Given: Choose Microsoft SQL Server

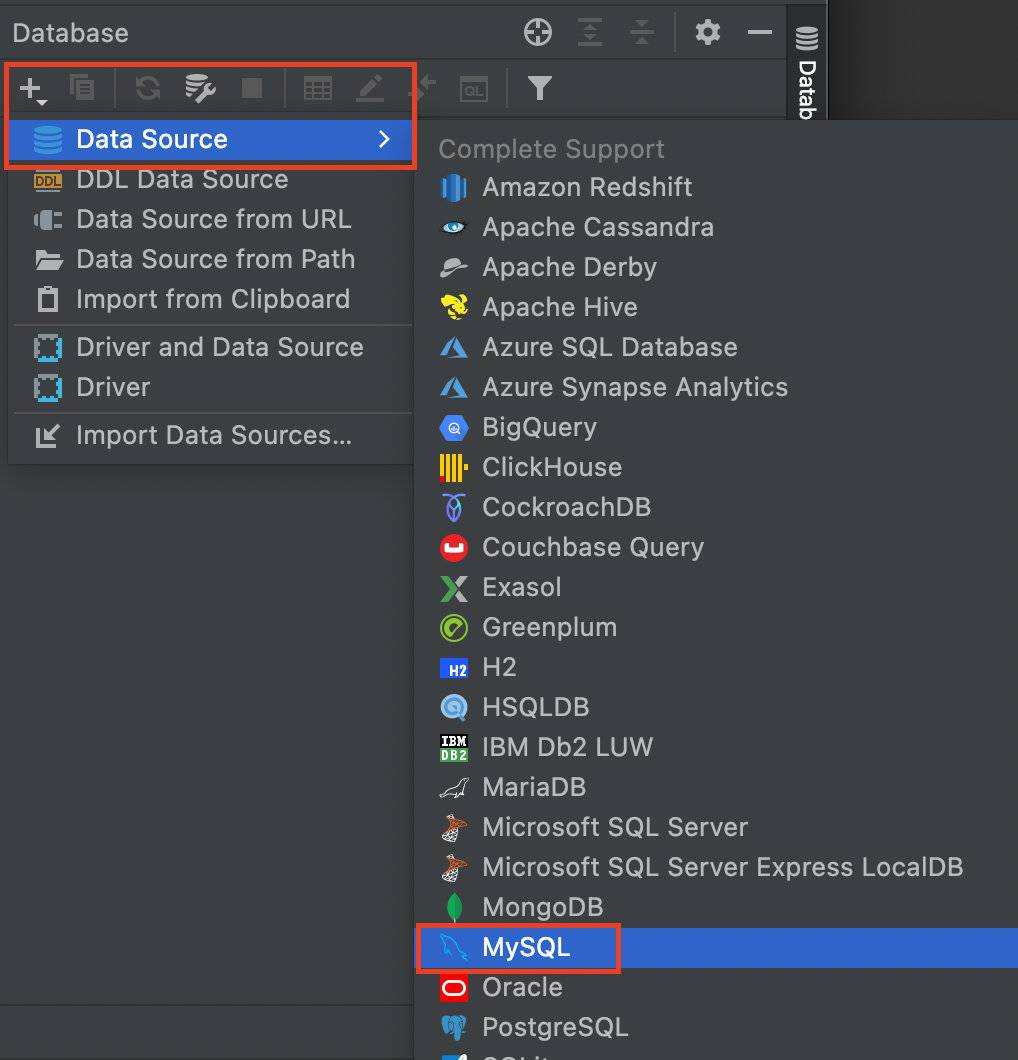Looking at the screenshot, I should coord(717,827).
